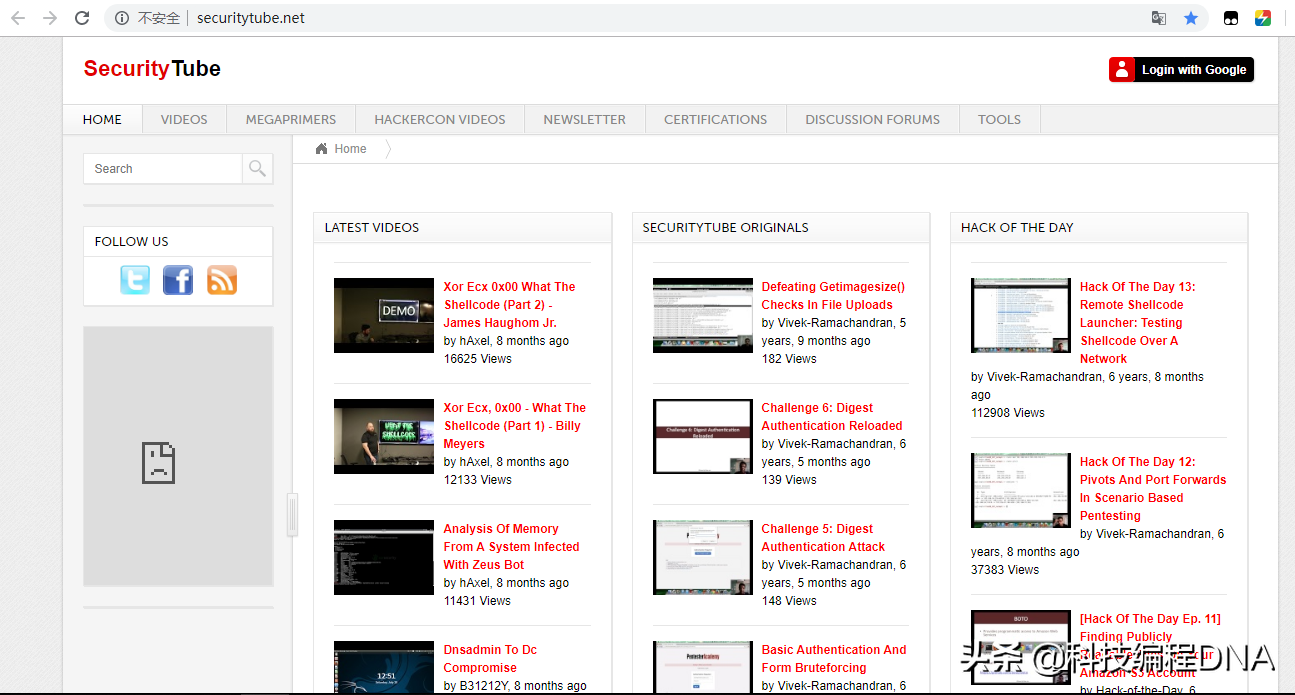Click the SecurityTube logo
This screenshot has height=695, width=1295.
(x=152, y=69)
